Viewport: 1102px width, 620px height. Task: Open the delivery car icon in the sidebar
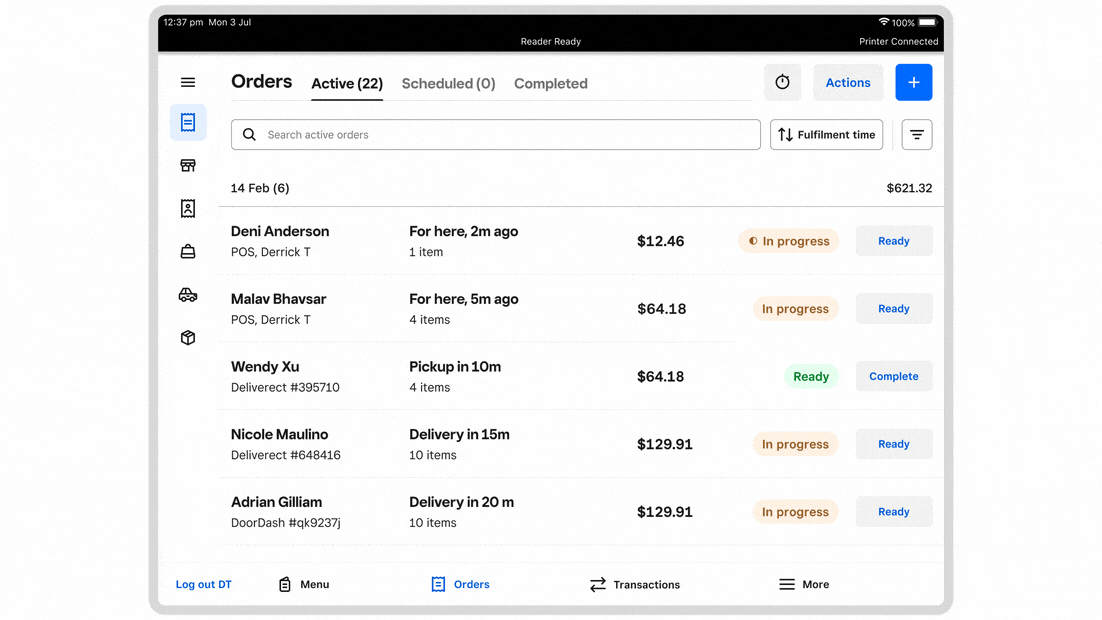pyautogui.click(x=188, y=295)
